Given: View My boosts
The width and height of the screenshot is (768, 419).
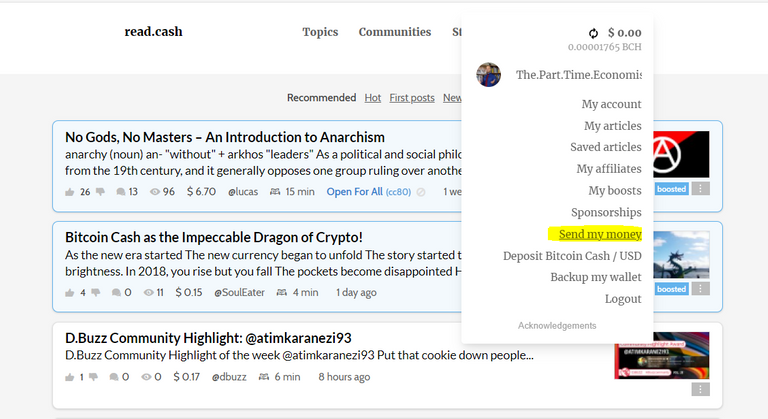Looking at the screenshot, I should pyautogui.click(x=615, y=191).
